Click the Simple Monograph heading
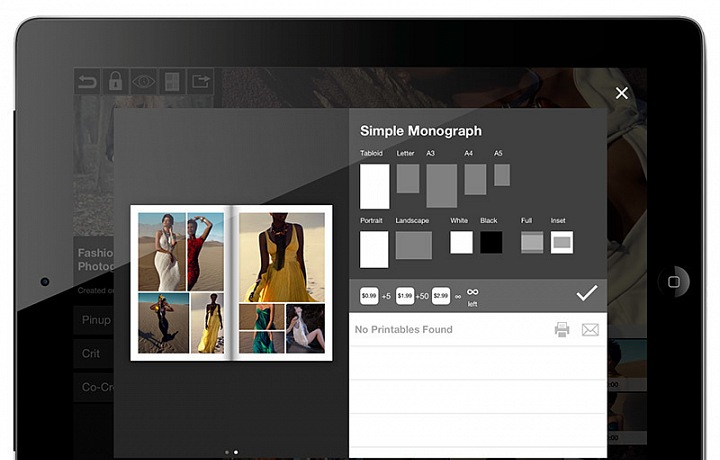Image resolution: width=720 pixels, height=460 pixels. [x=421, y=131]
